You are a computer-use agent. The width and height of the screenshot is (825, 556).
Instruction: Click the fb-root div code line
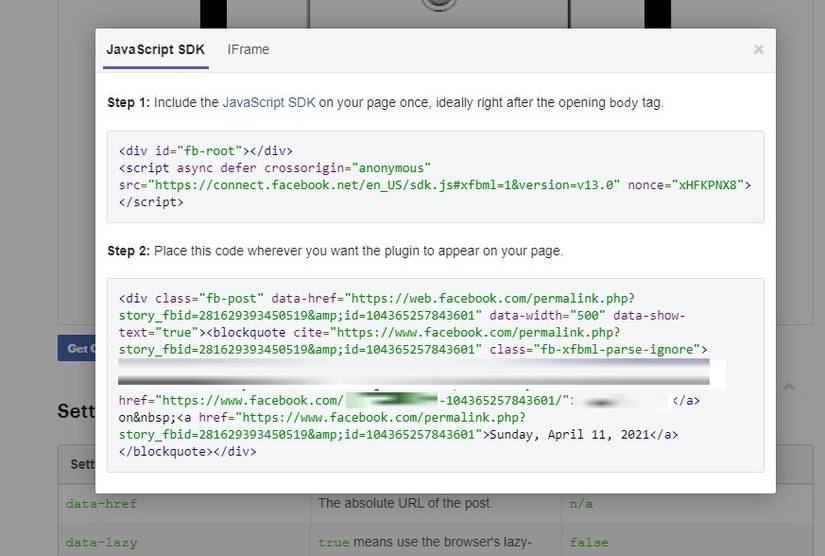point(205,151)
